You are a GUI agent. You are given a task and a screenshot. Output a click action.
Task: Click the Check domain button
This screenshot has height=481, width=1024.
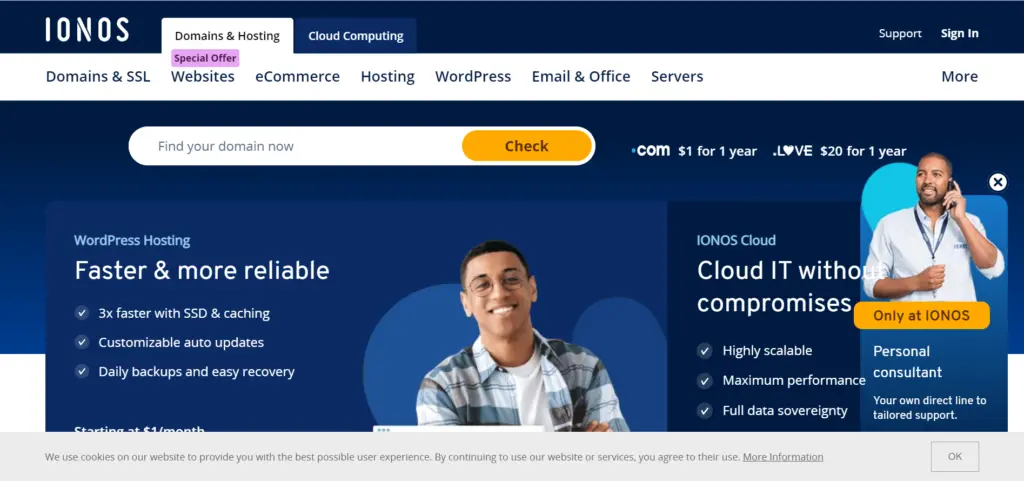pyautogui.click(x=526, y=146)
